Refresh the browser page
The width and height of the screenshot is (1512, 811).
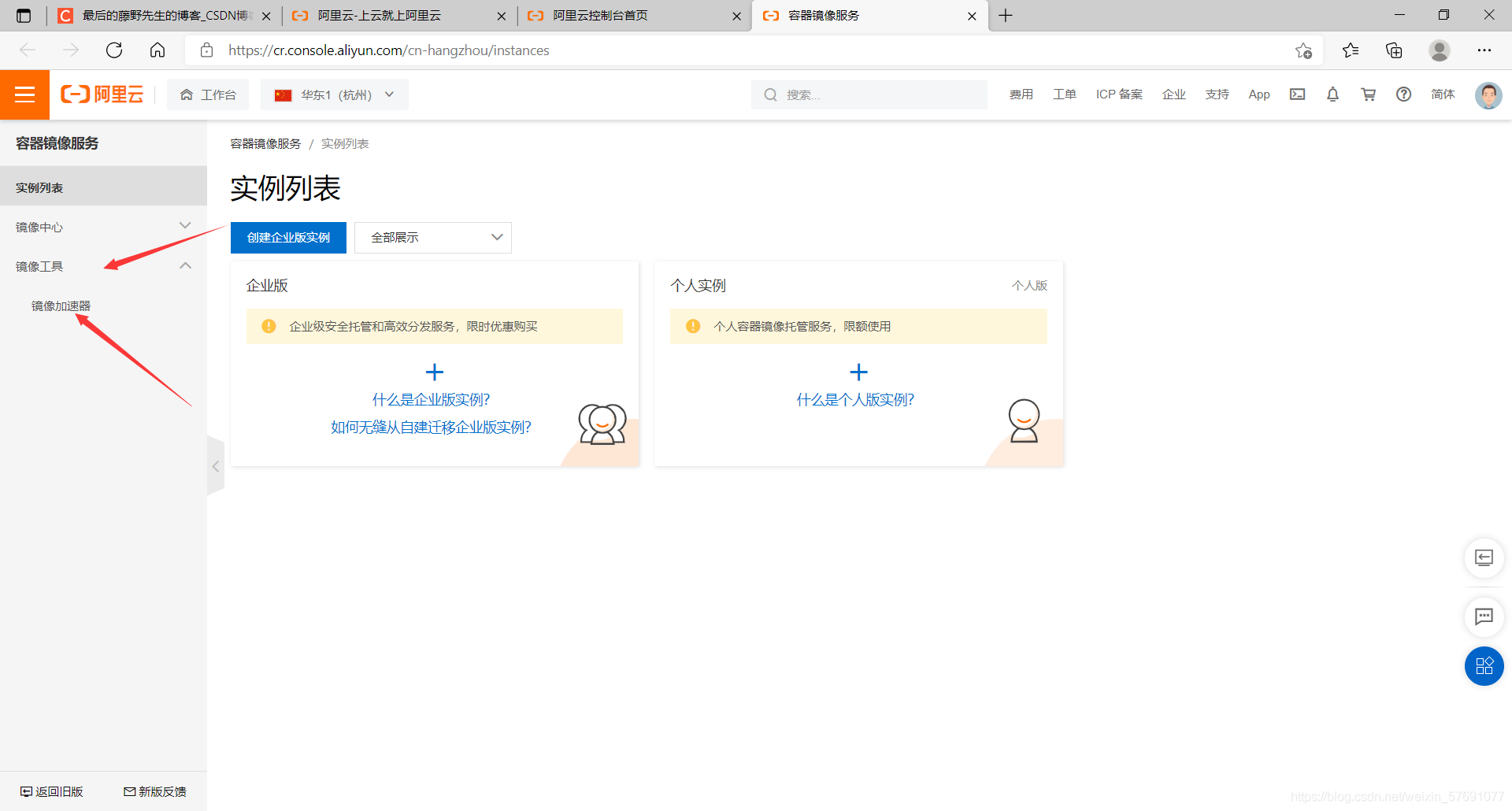[114, 50]
